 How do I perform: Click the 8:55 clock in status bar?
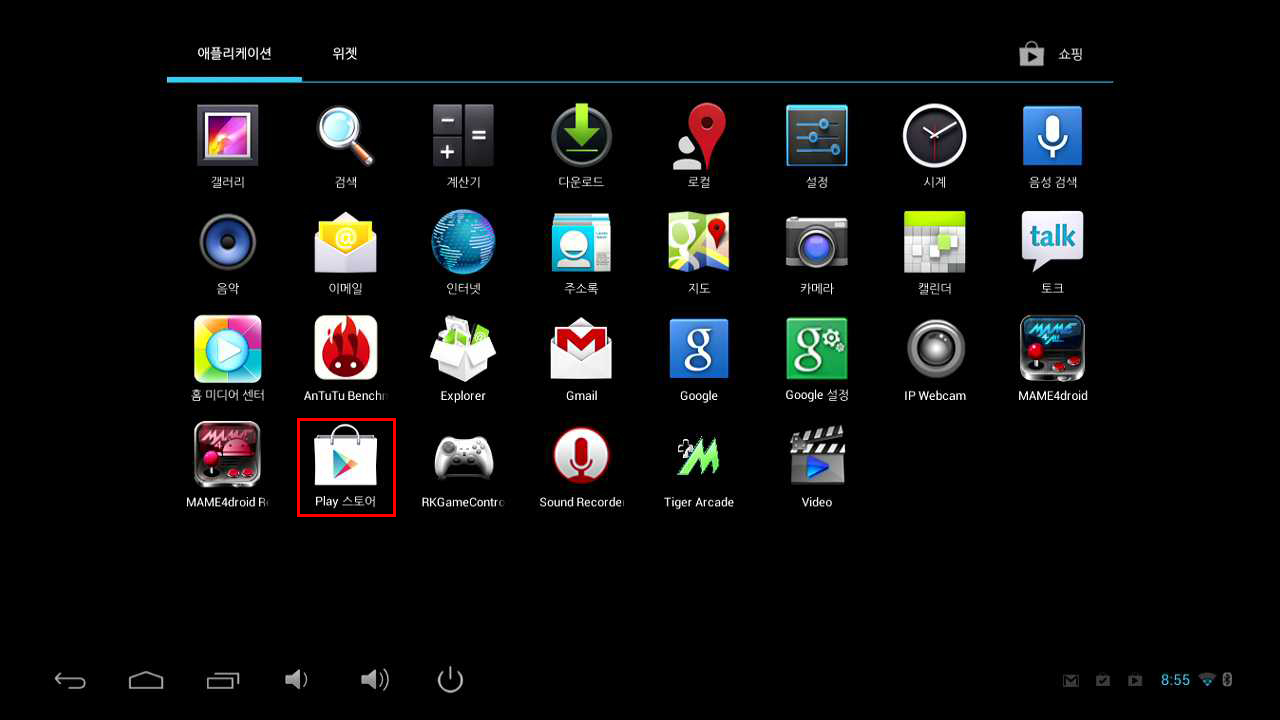[1175, 680]
